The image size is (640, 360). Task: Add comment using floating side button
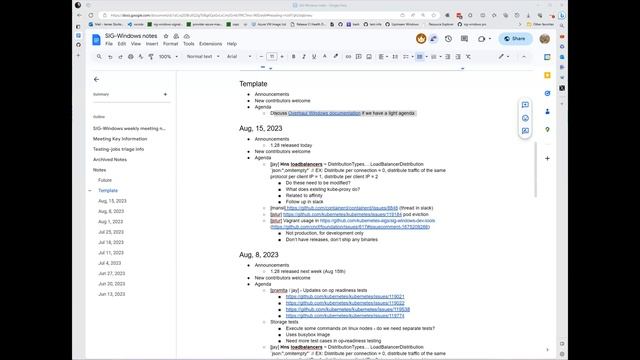(525, 105)
